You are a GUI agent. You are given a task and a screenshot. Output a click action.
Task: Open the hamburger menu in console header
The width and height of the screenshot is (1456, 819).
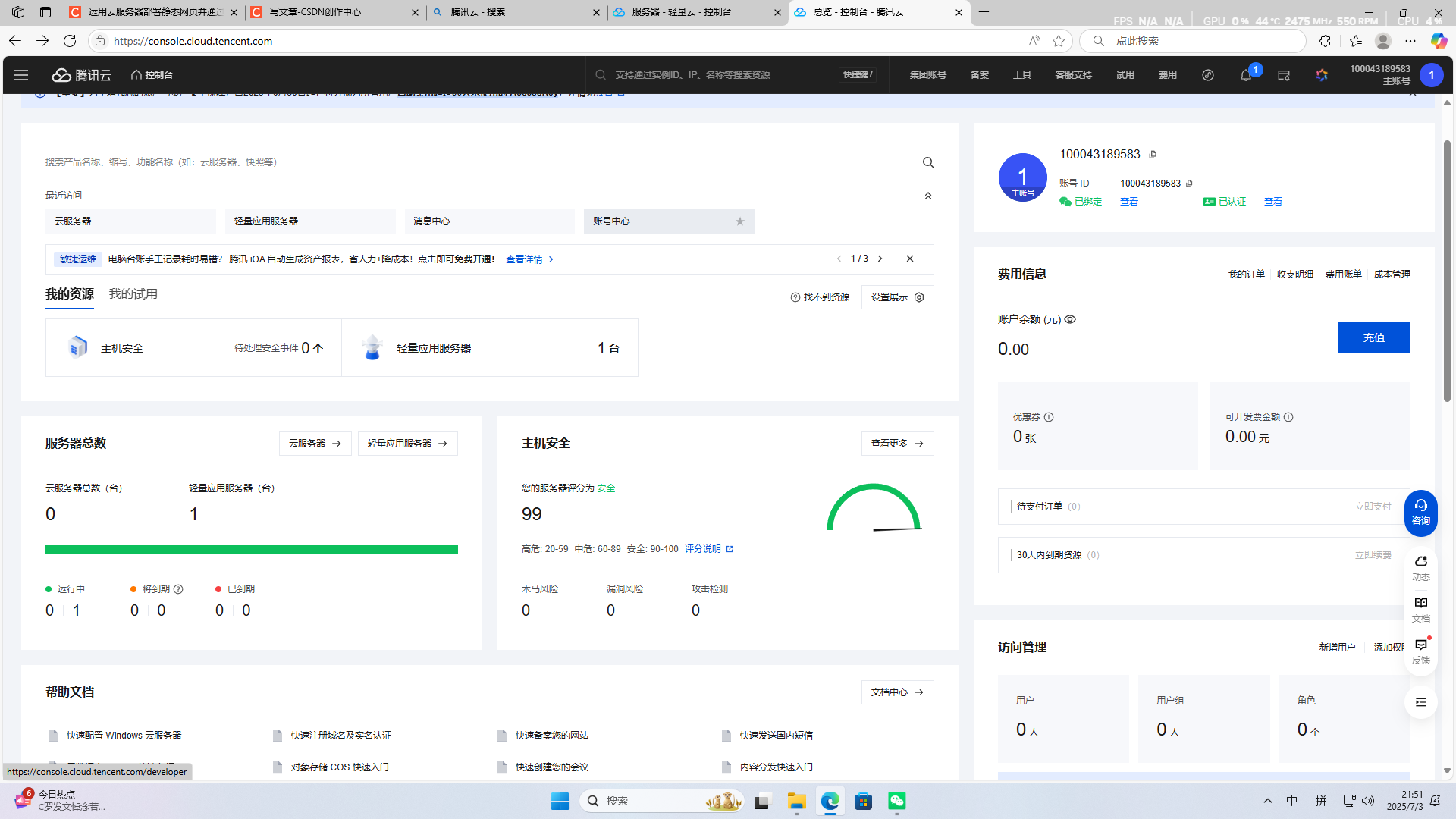21,75
